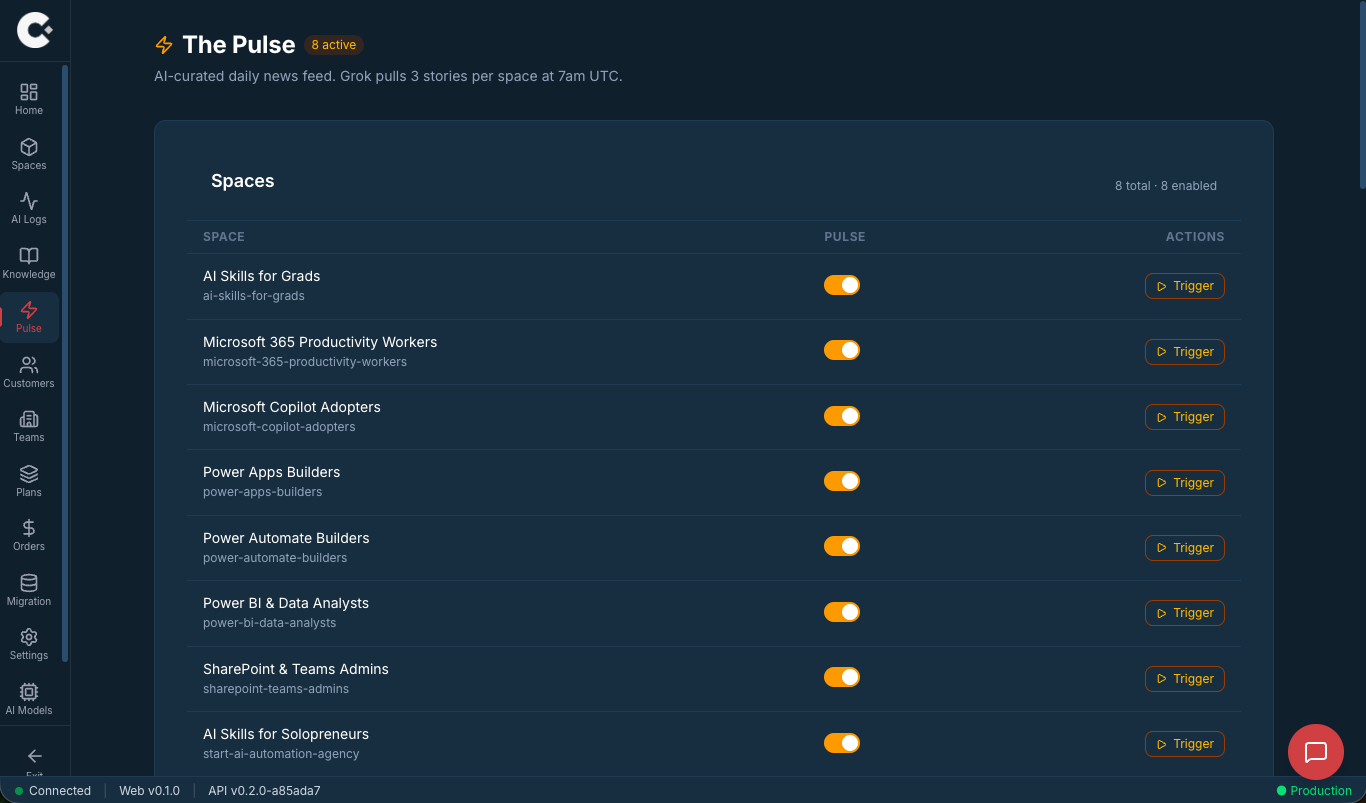Disable Pulse for SharePoint & Teams Admins
The width and height of the screenshot is (1366, 803).
[x=842, y=677]
